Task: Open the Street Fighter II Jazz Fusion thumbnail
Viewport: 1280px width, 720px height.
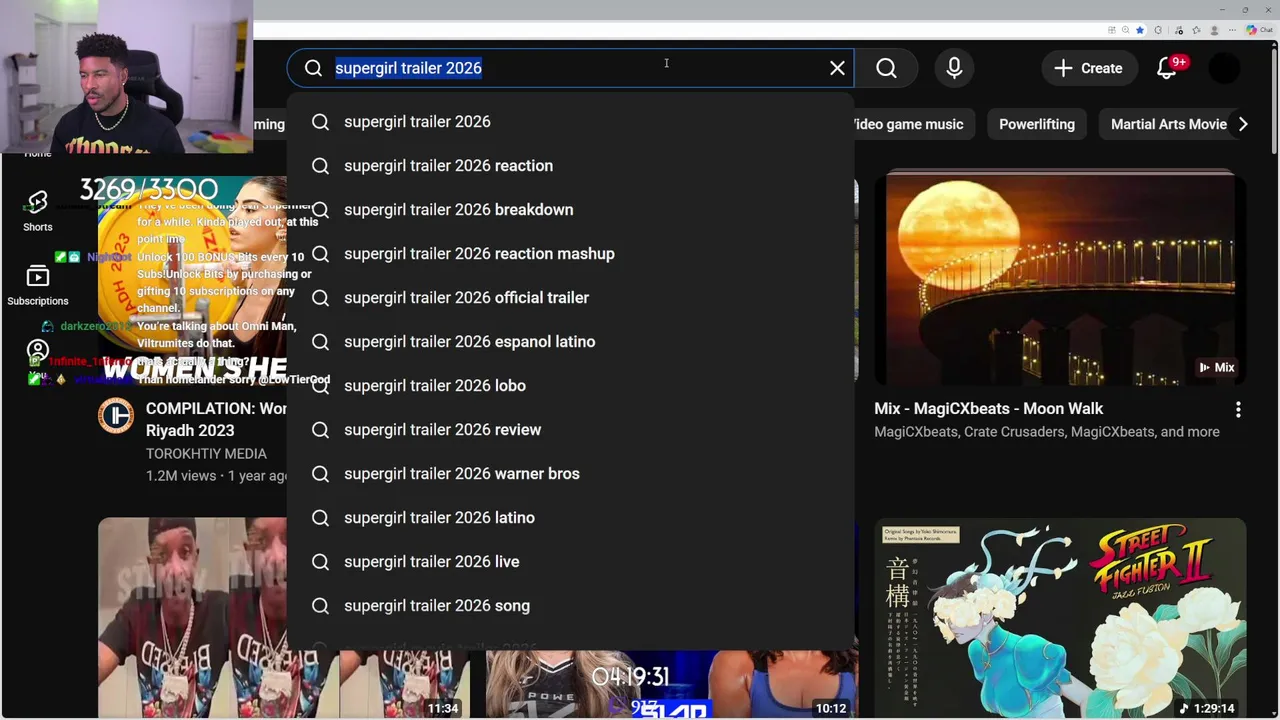Action: 1060,618
